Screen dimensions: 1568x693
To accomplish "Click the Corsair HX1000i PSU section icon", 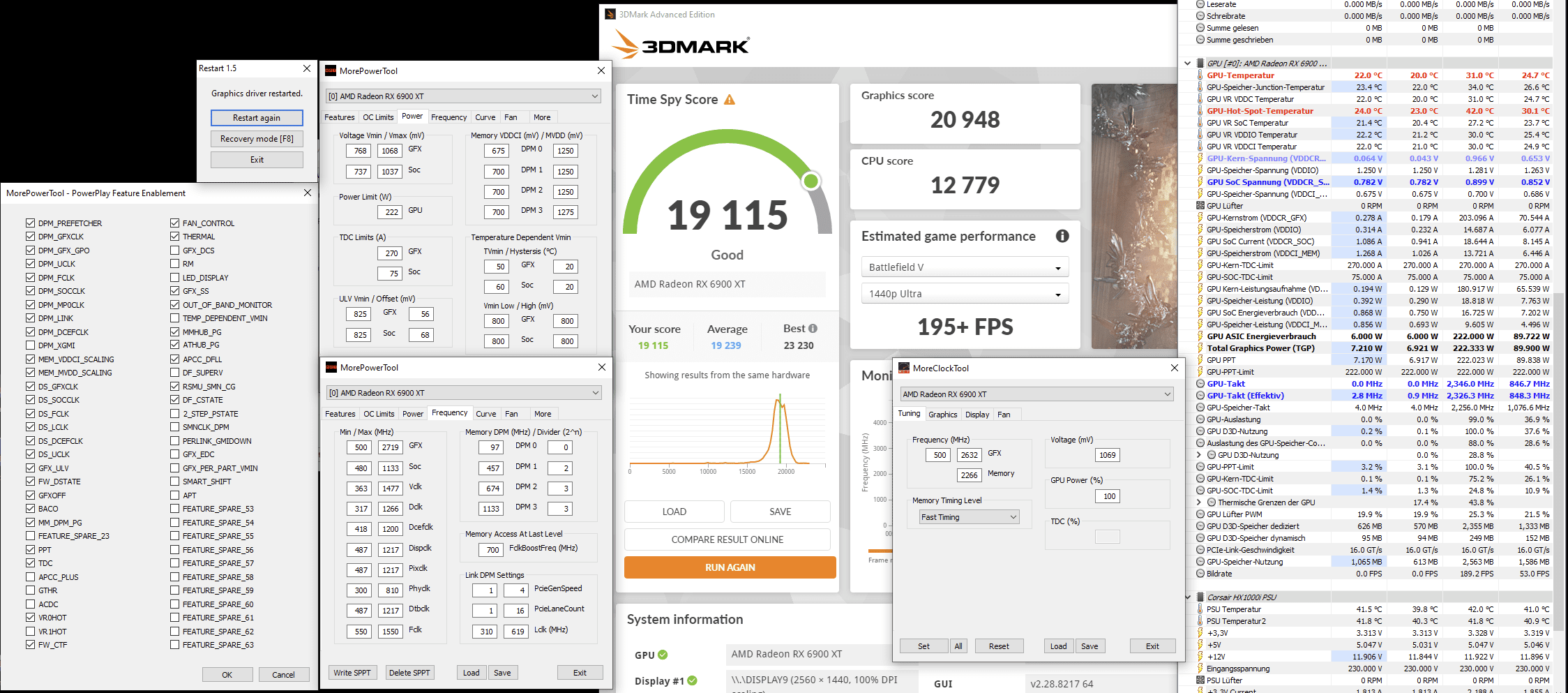I will [1200, 597].
